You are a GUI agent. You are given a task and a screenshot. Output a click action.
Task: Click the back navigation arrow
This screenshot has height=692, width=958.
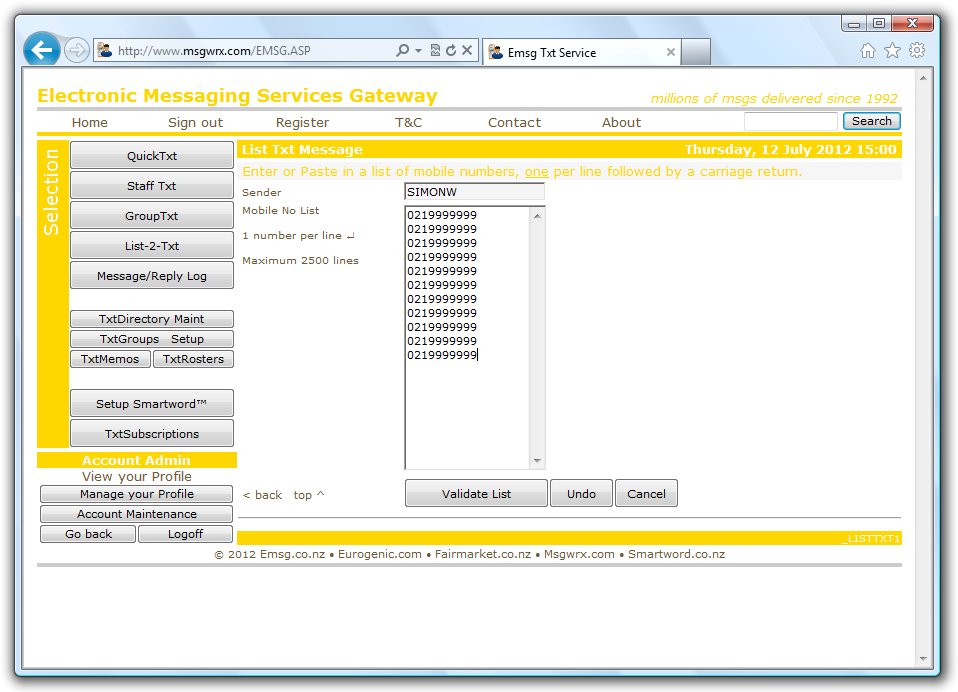[x=40, y=49]
